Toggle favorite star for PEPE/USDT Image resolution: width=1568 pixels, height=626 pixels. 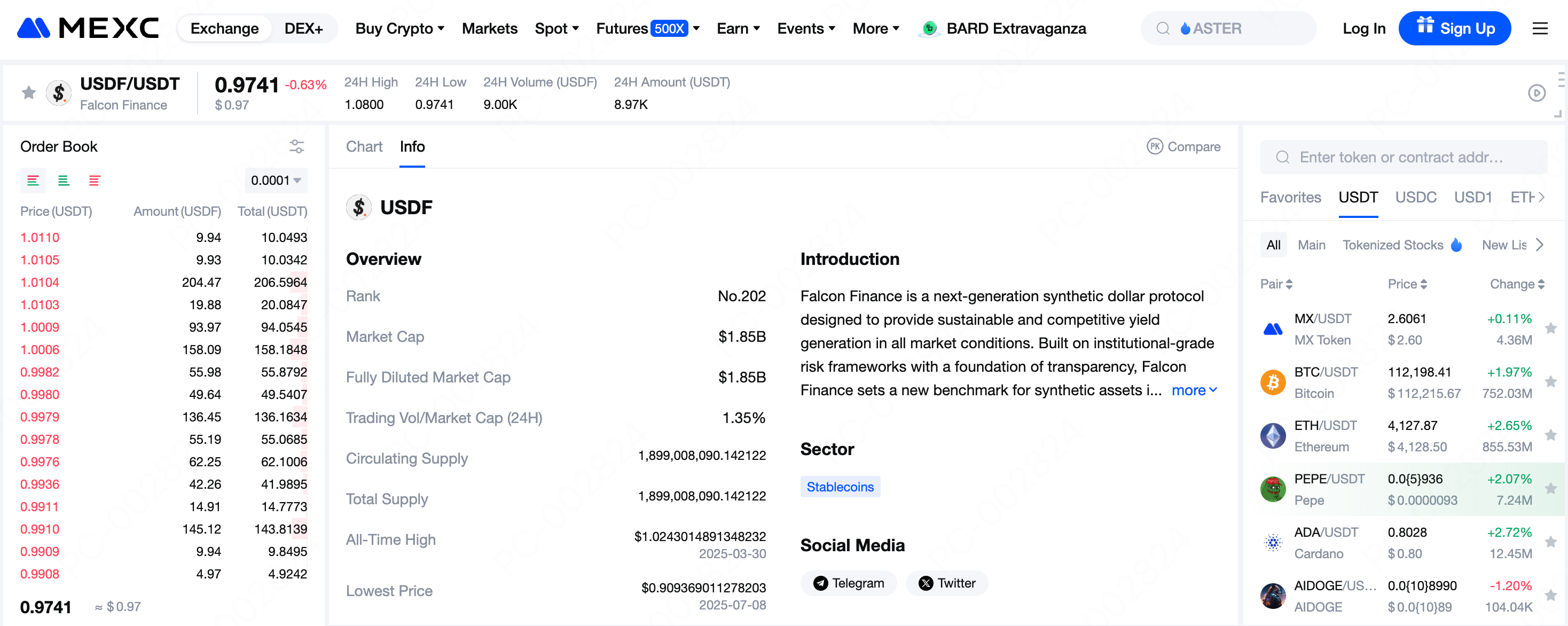point(1550,488)
